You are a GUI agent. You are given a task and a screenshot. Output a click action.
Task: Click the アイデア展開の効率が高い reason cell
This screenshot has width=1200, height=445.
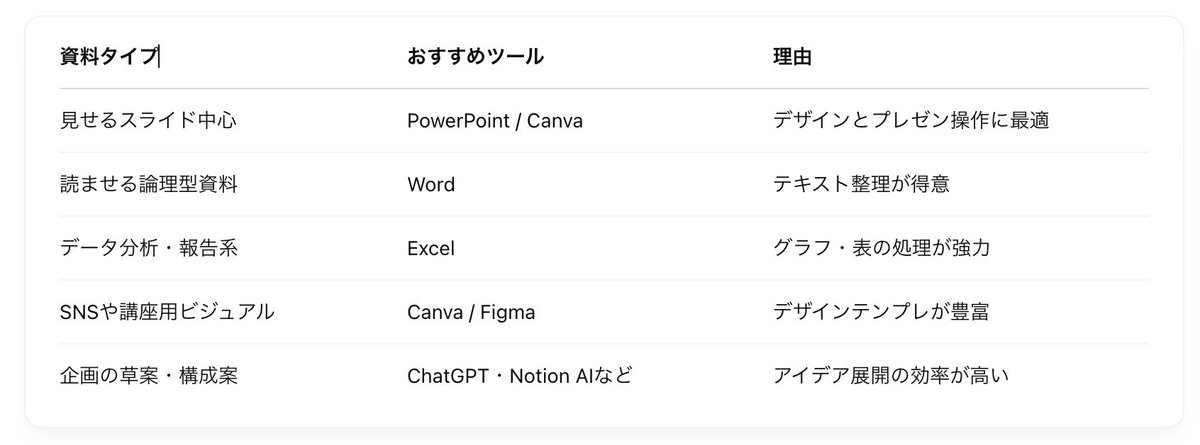click(891, 376)
